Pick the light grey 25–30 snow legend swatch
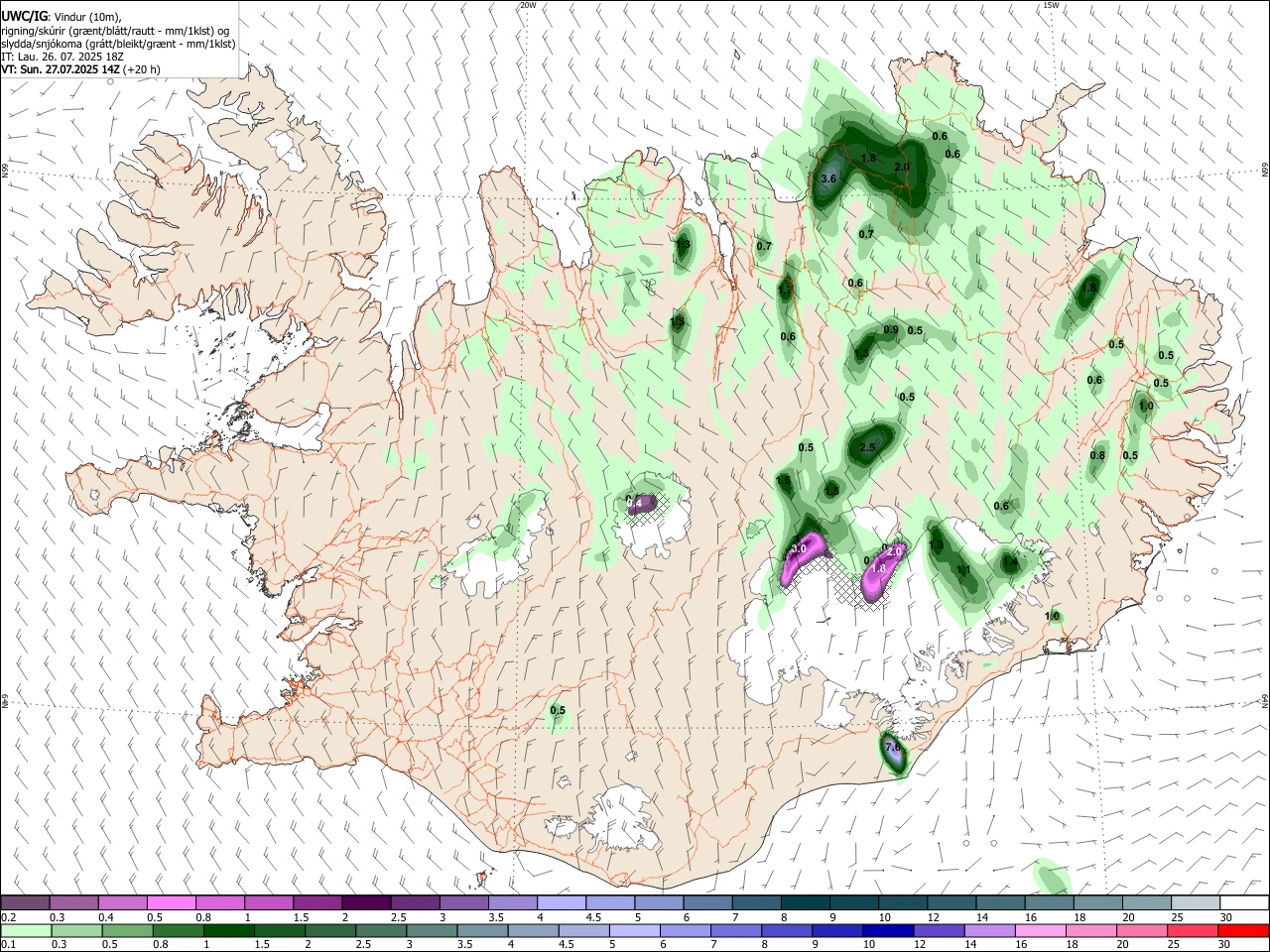 pyautogui.click(x=1196, y=903)
